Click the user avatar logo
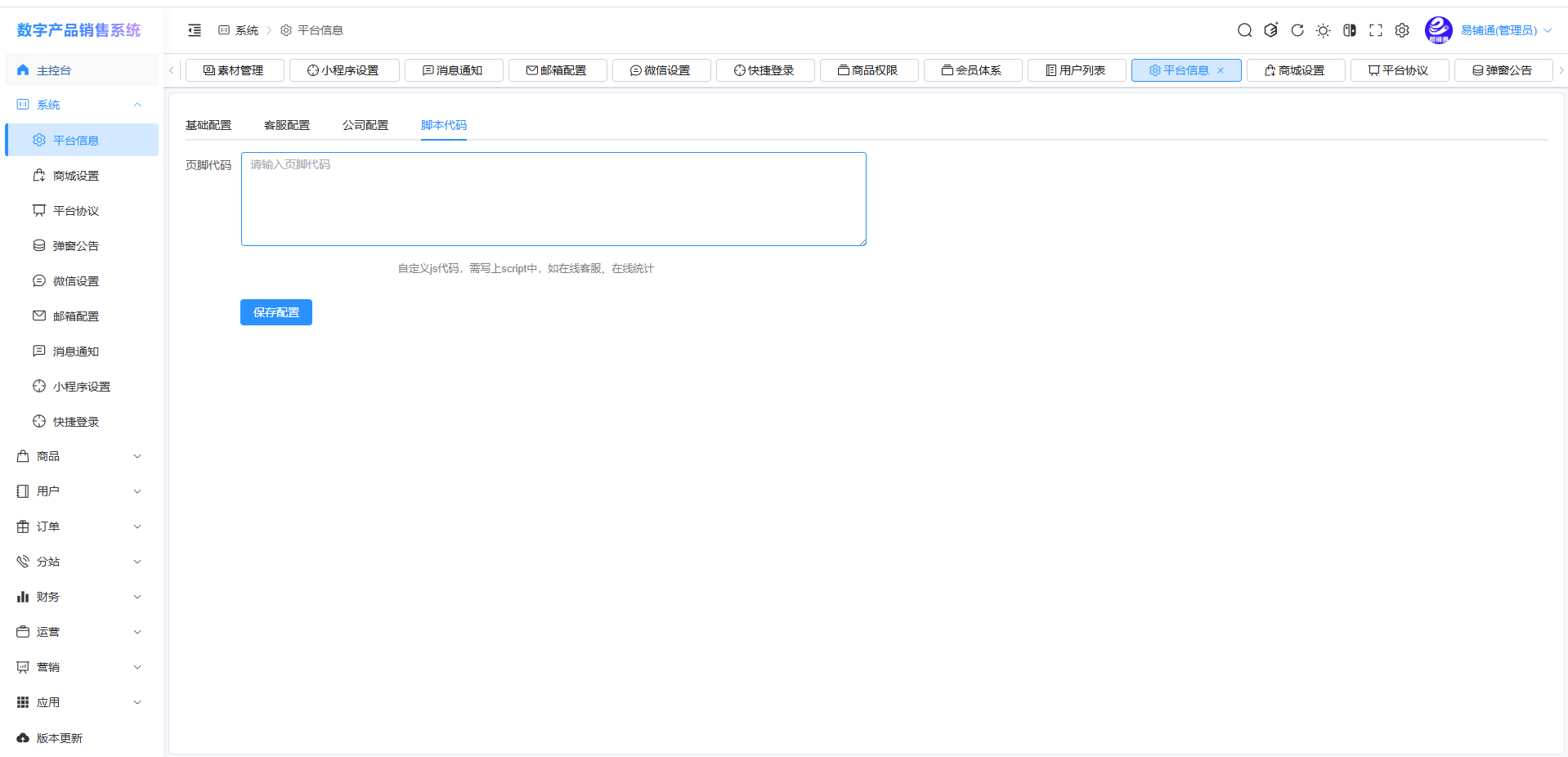Screen dimensions: 1568x757 click(x=1438, y=30)
